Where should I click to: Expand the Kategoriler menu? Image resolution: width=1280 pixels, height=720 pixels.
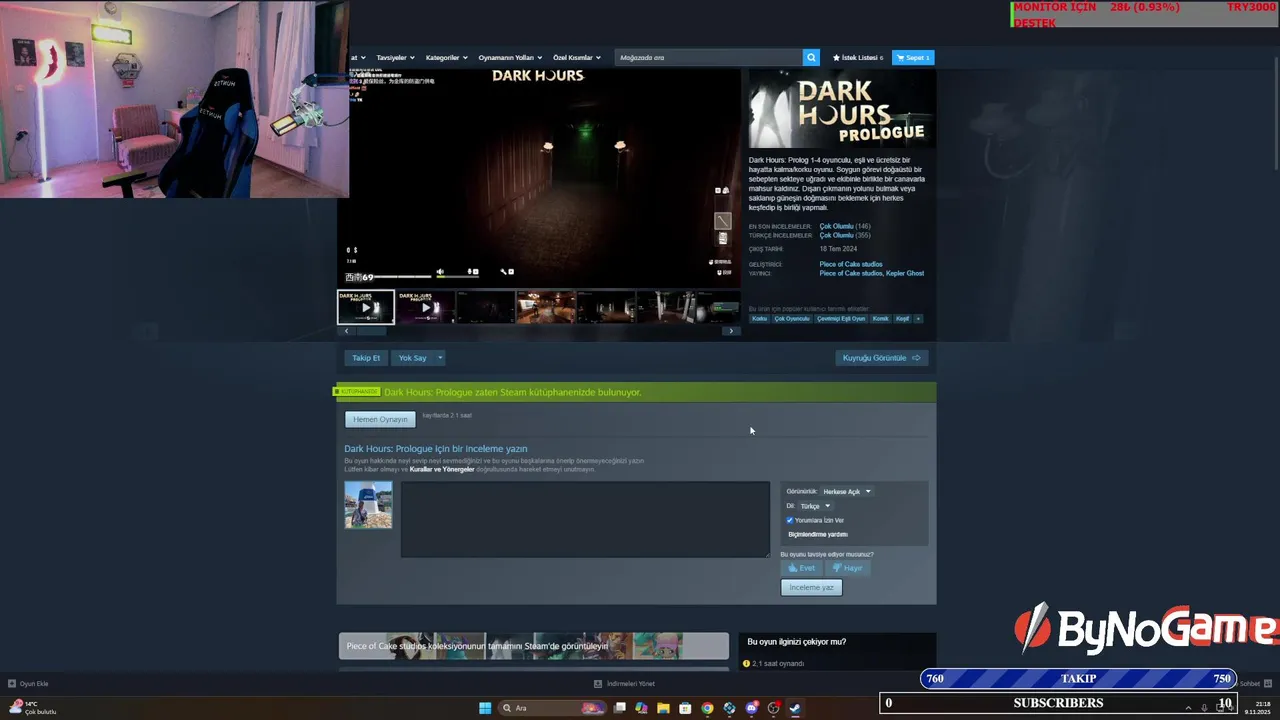tap(446, 57)
